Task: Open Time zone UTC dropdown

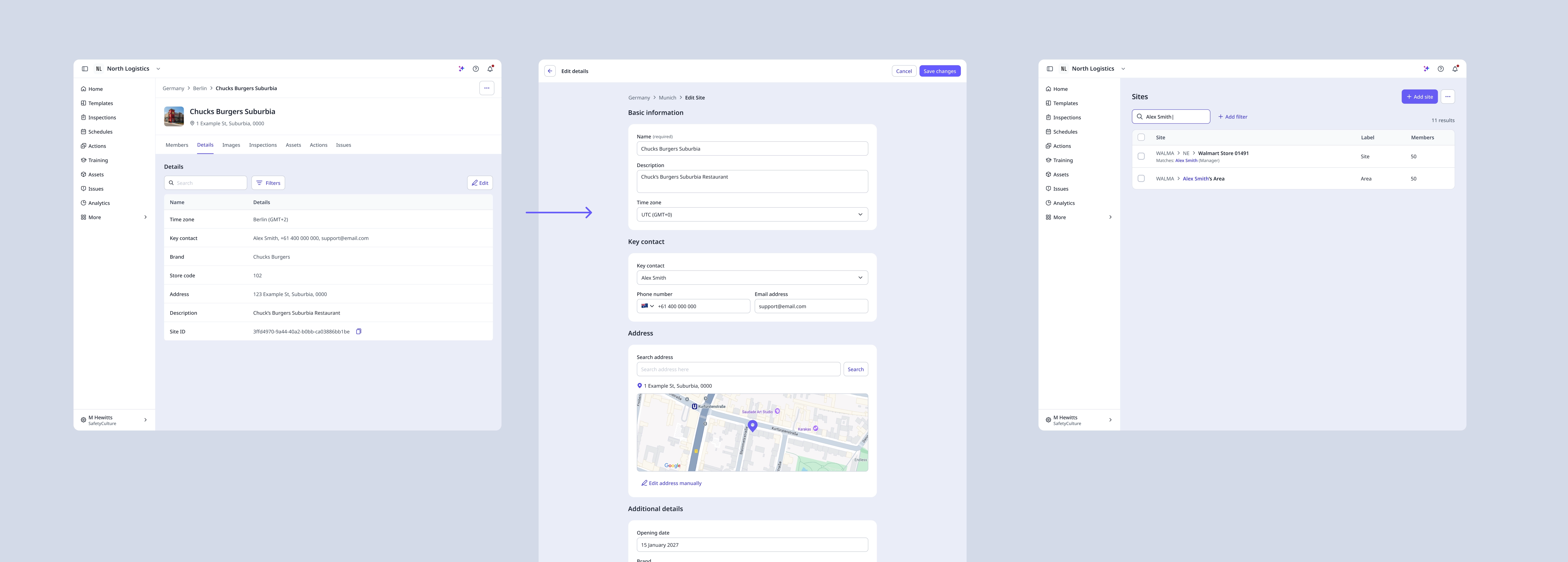Action: click(752, 215)
